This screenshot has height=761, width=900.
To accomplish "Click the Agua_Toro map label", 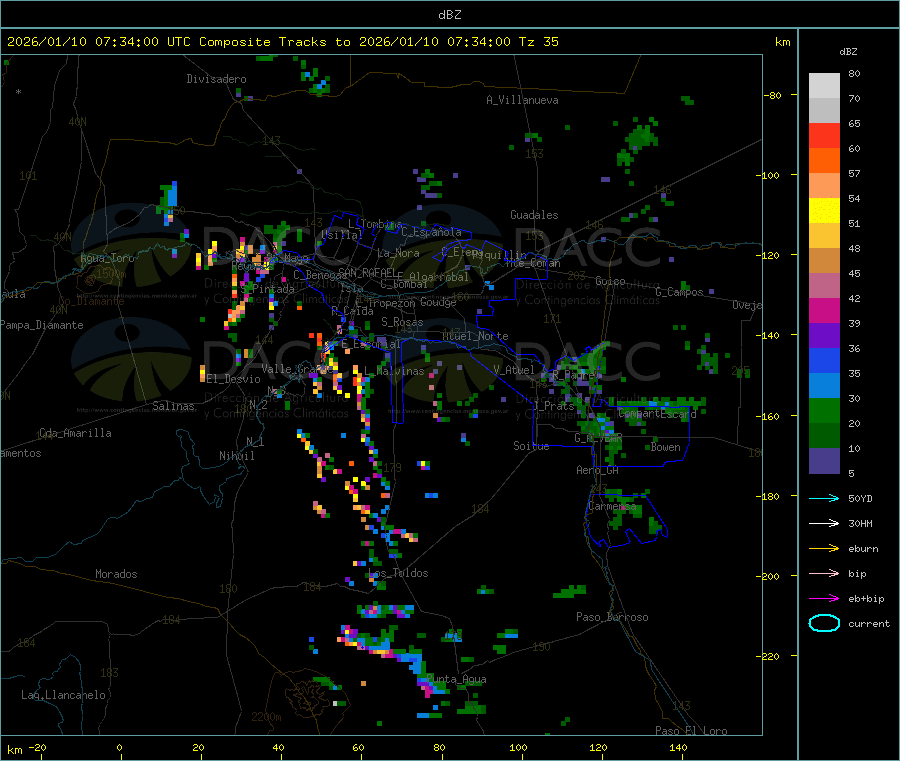I will coord(107,258).
